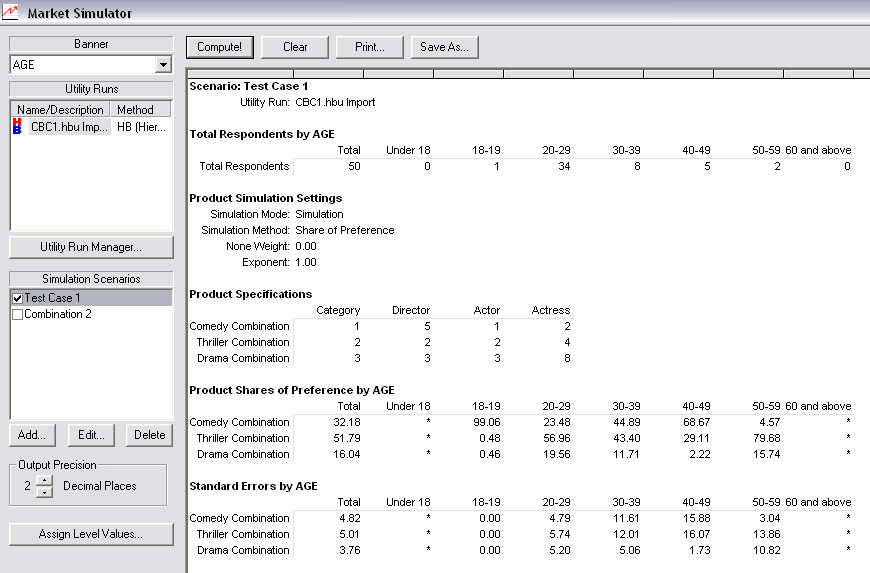The height and width of the screenshot is (573, 870).
Task: Click the Exponent value 1.00
Action: [x=306, y=263]
